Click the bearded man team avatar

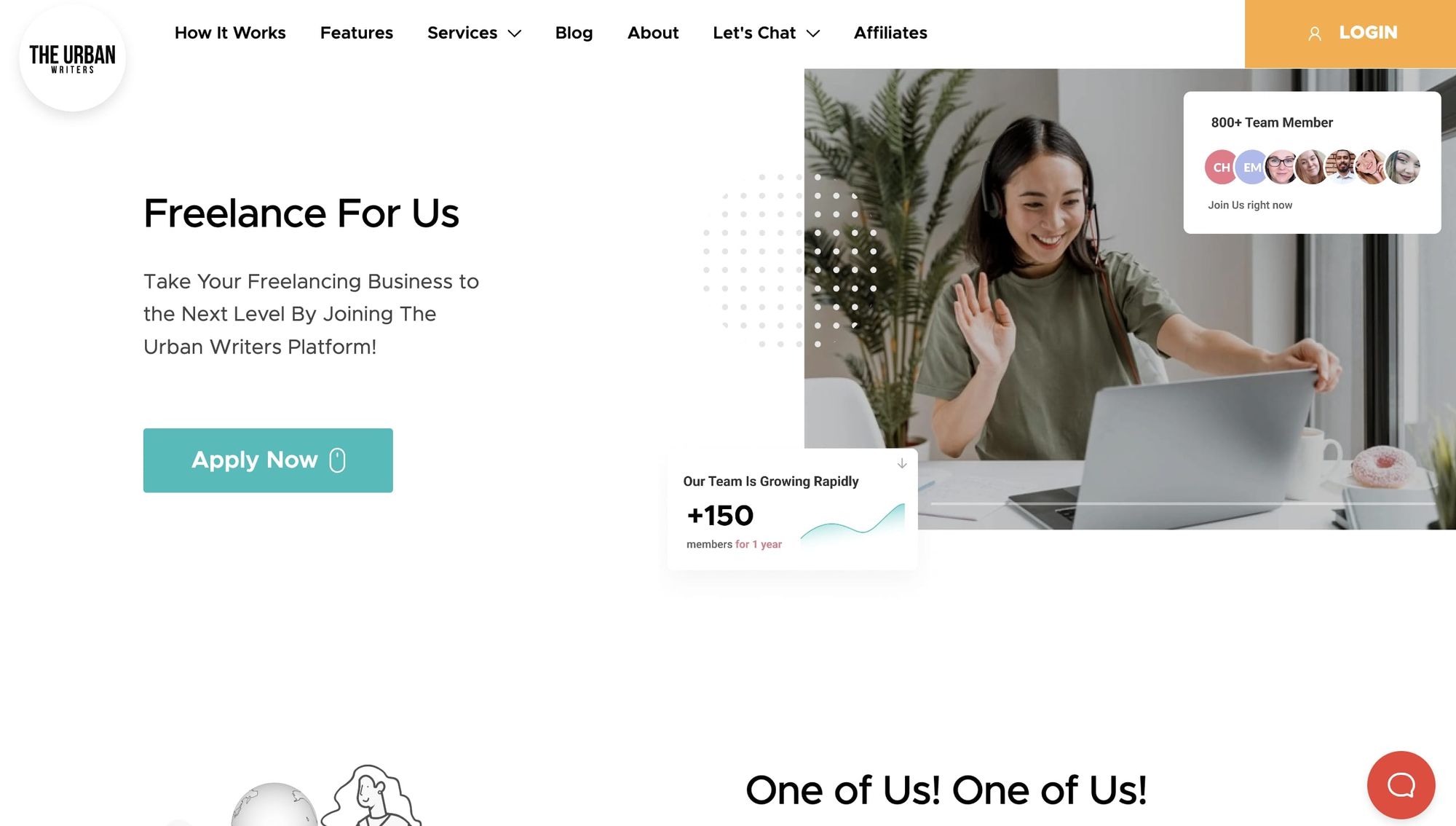[x=1342, y=168]
